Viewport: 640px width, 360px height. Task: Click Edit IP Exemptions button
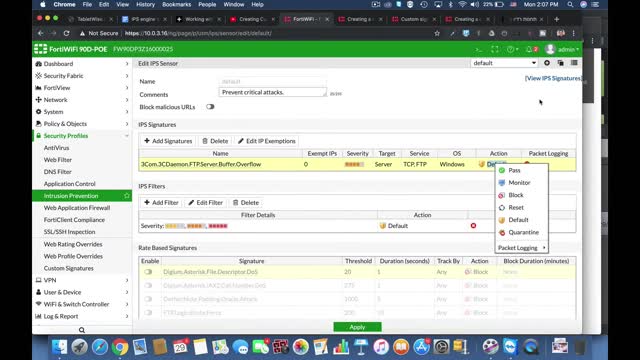(x=267, y=141)
